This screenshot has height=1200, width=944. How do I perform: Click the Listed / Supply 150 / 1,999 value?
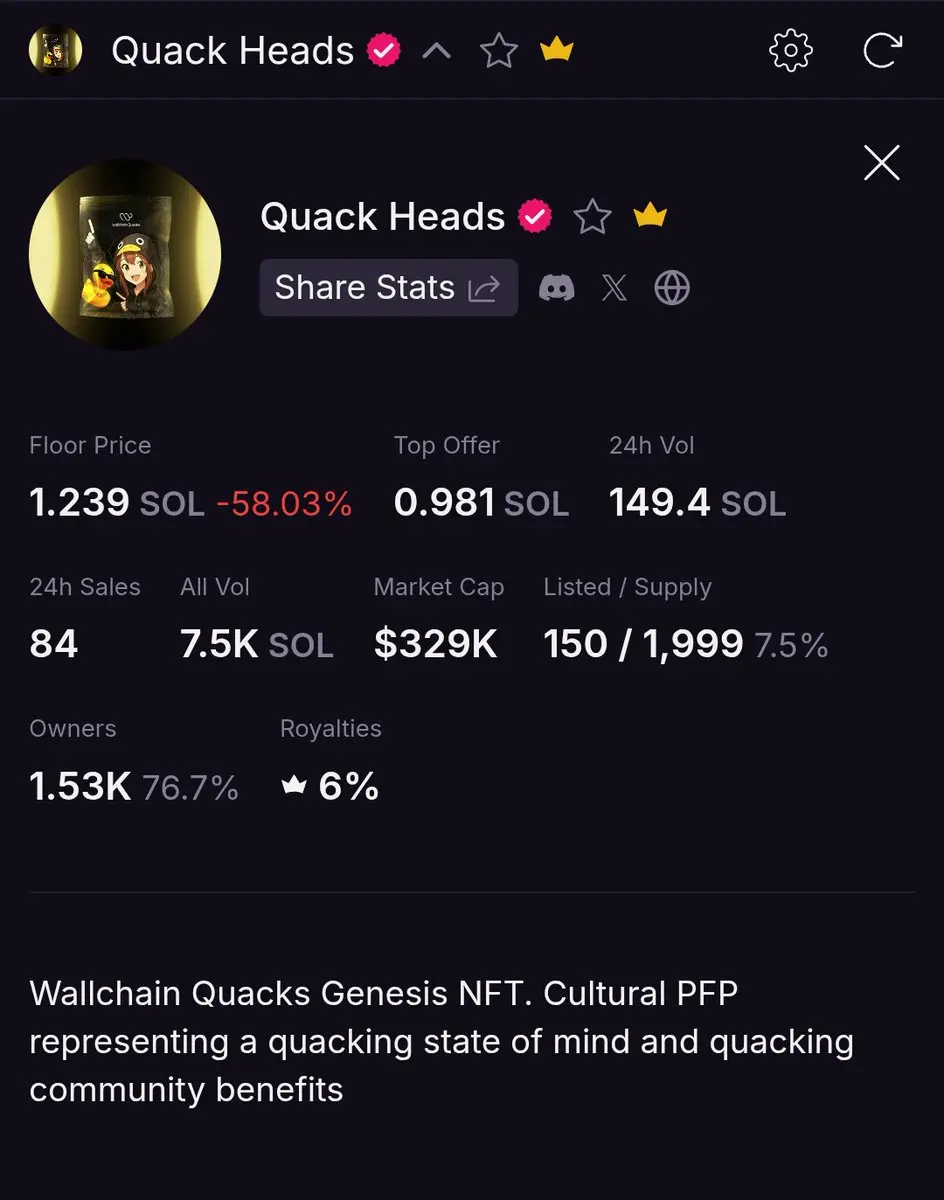pos(643,645)
